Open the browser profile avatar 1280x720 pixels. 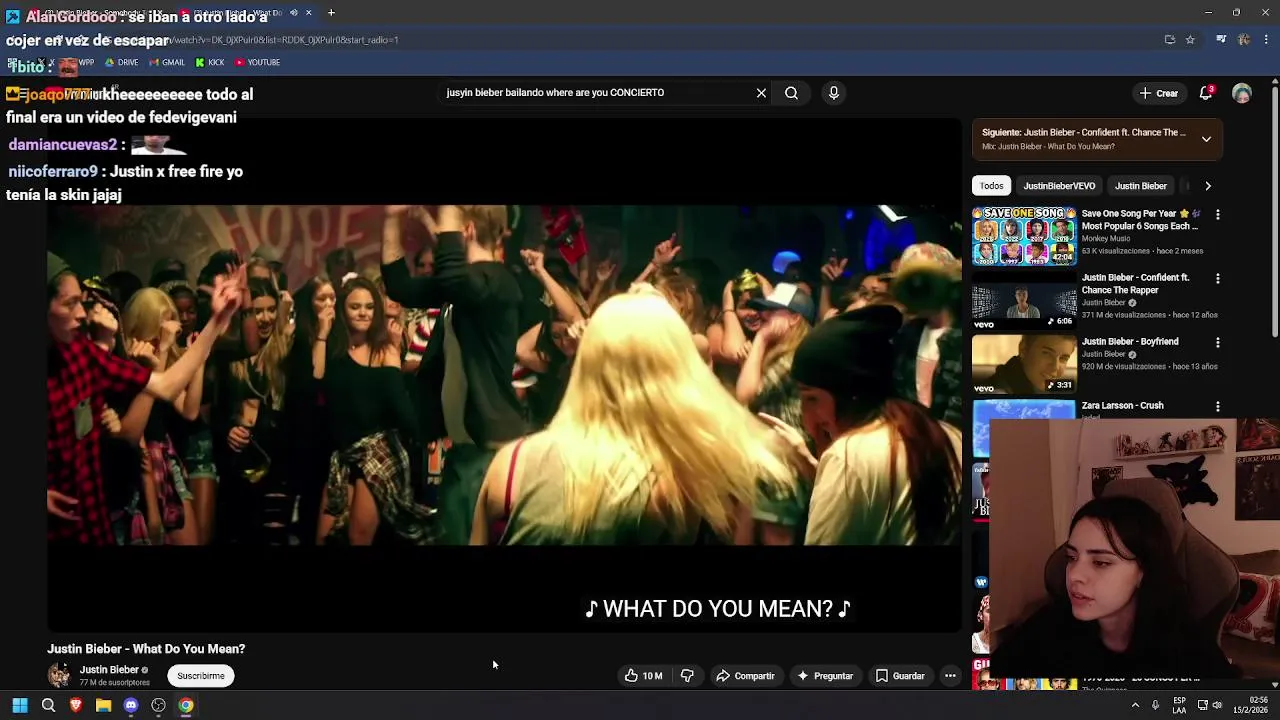tap(1243, 40)
